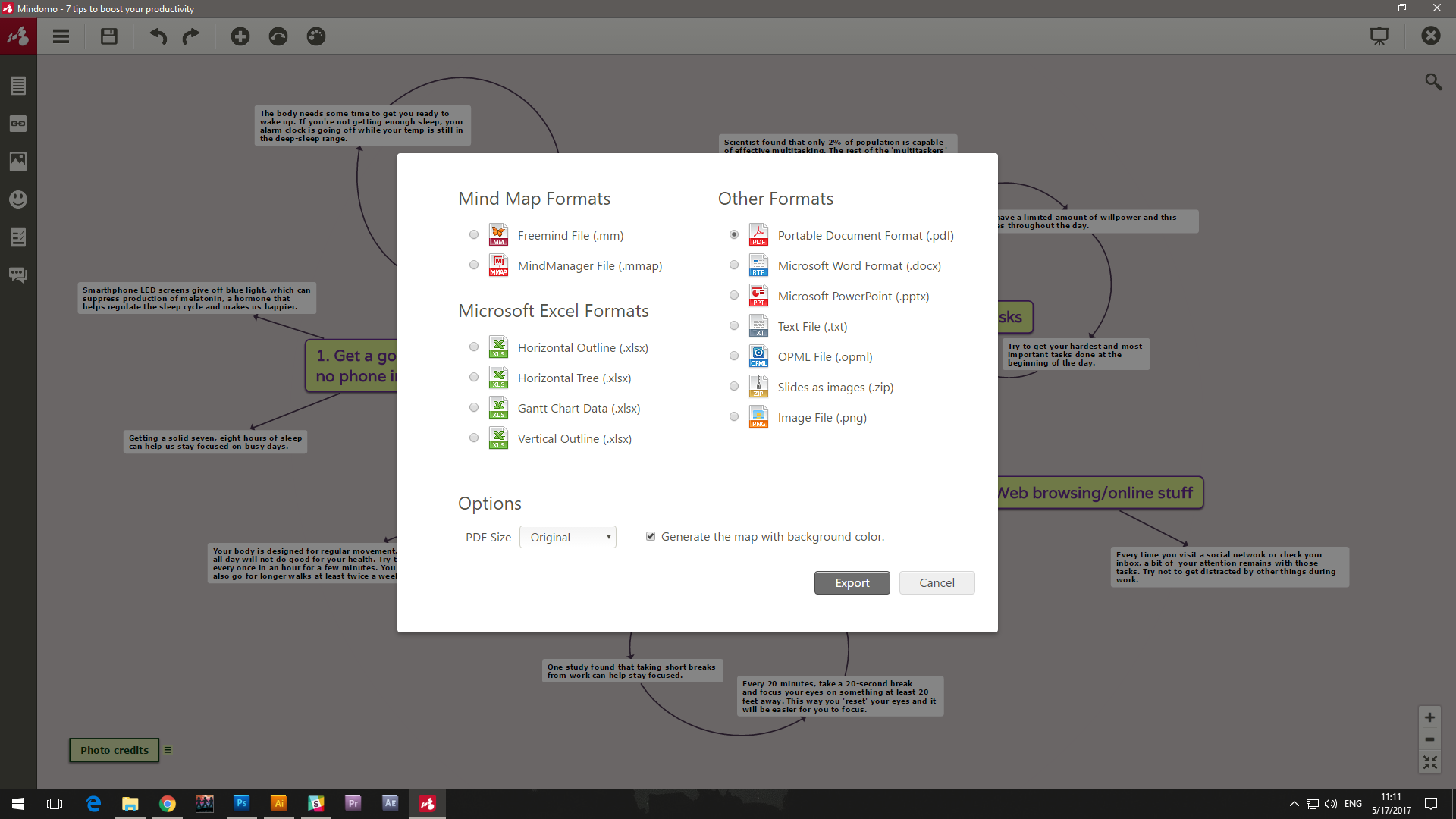Zoom in with the plus control
1456x819 pixels.
click(x=1429, y=717)
